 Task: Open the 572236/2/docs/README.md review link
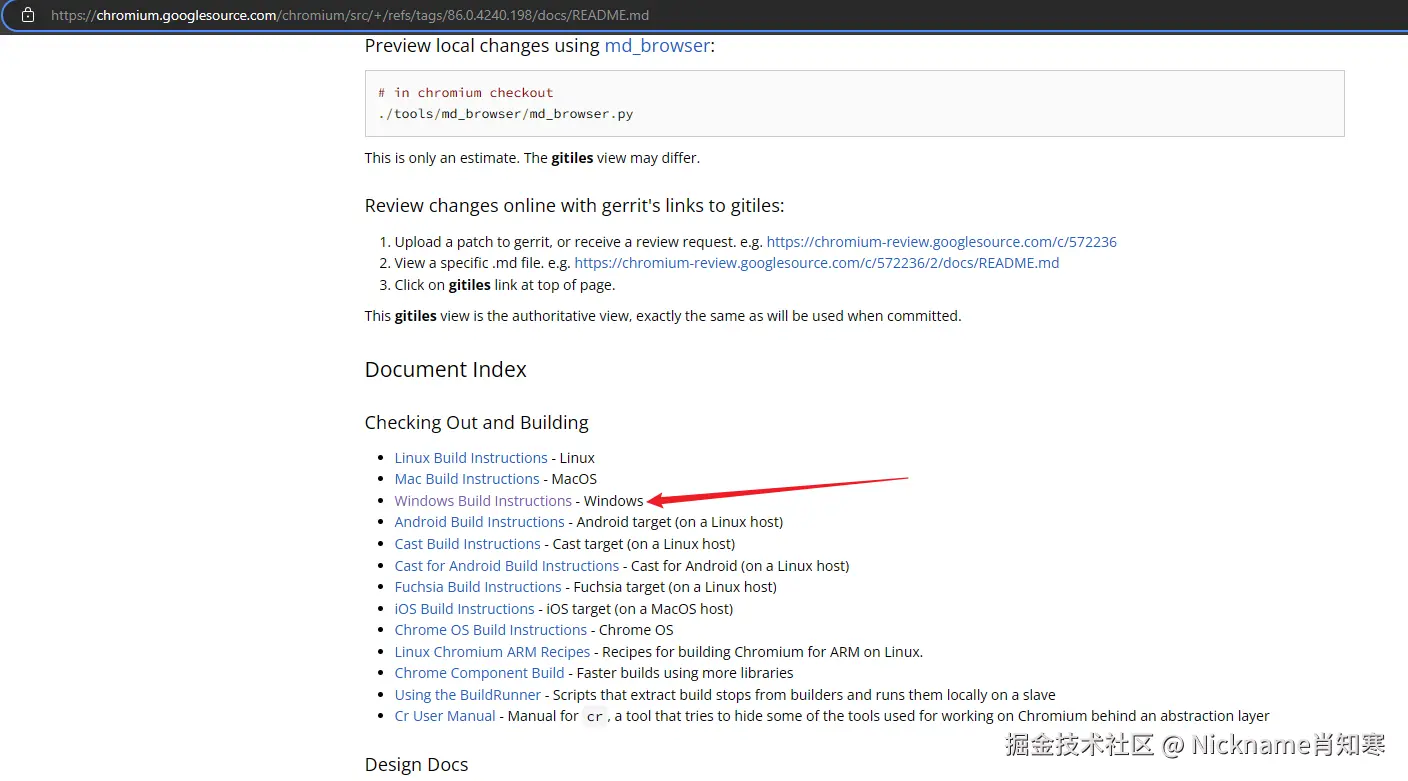click(816, 263)
